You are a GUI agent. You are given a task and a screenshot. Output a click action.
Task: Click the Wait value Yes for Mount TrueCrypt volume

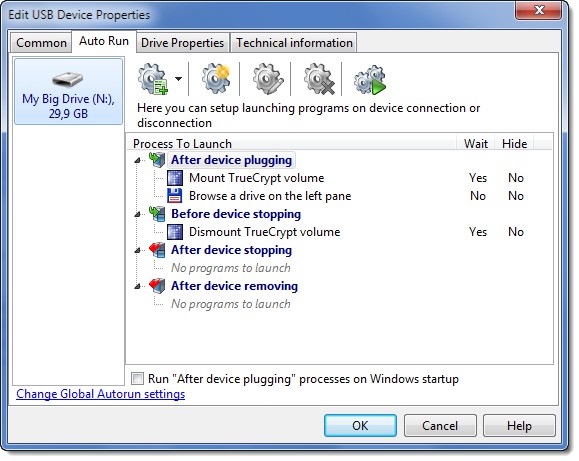[x=478, y=178]
